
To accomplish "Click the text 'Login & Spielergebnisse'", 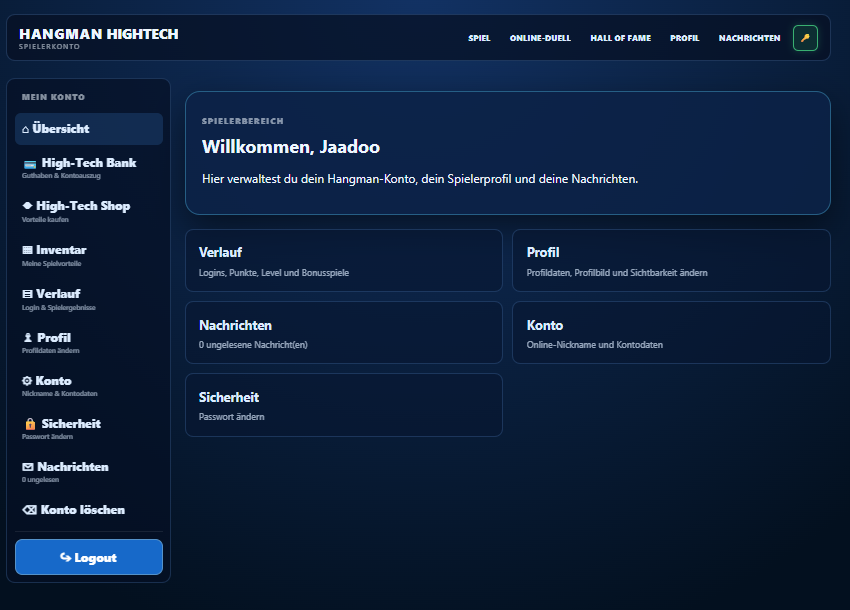I will 59,307.
